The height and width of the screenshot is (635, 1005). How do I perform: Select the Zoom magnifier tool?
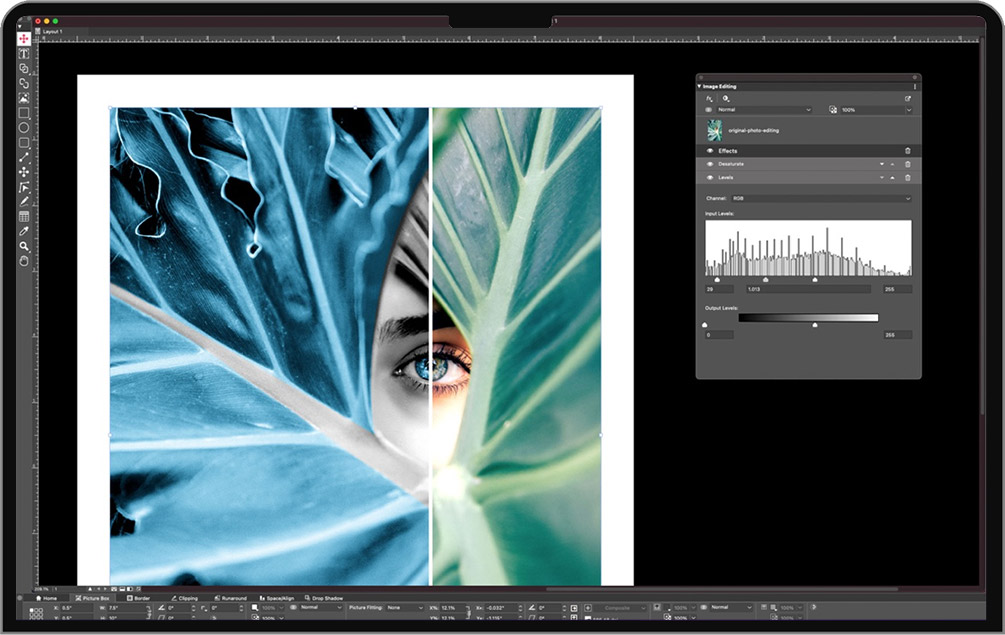tap(24, 246)
